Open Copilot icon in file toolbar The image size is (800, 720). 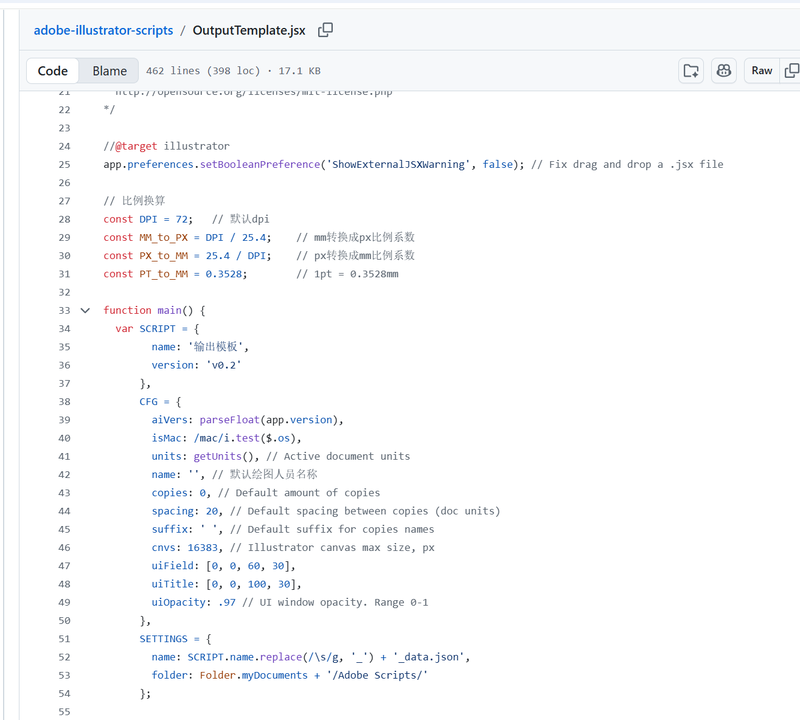723,71
